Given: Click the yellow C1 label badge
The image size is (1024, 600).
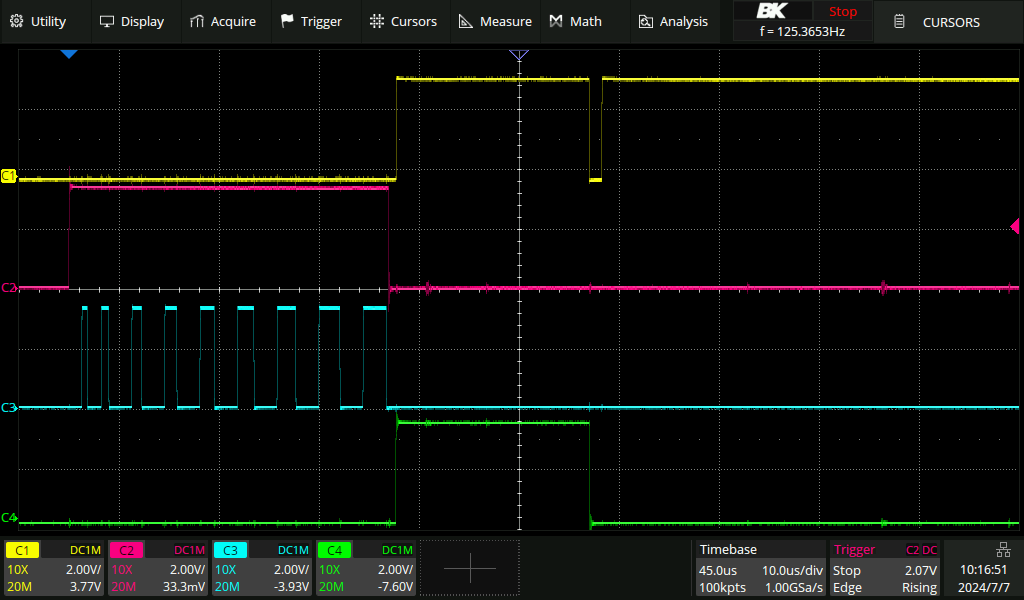Looking at the screenshot, I should [22, 550].
